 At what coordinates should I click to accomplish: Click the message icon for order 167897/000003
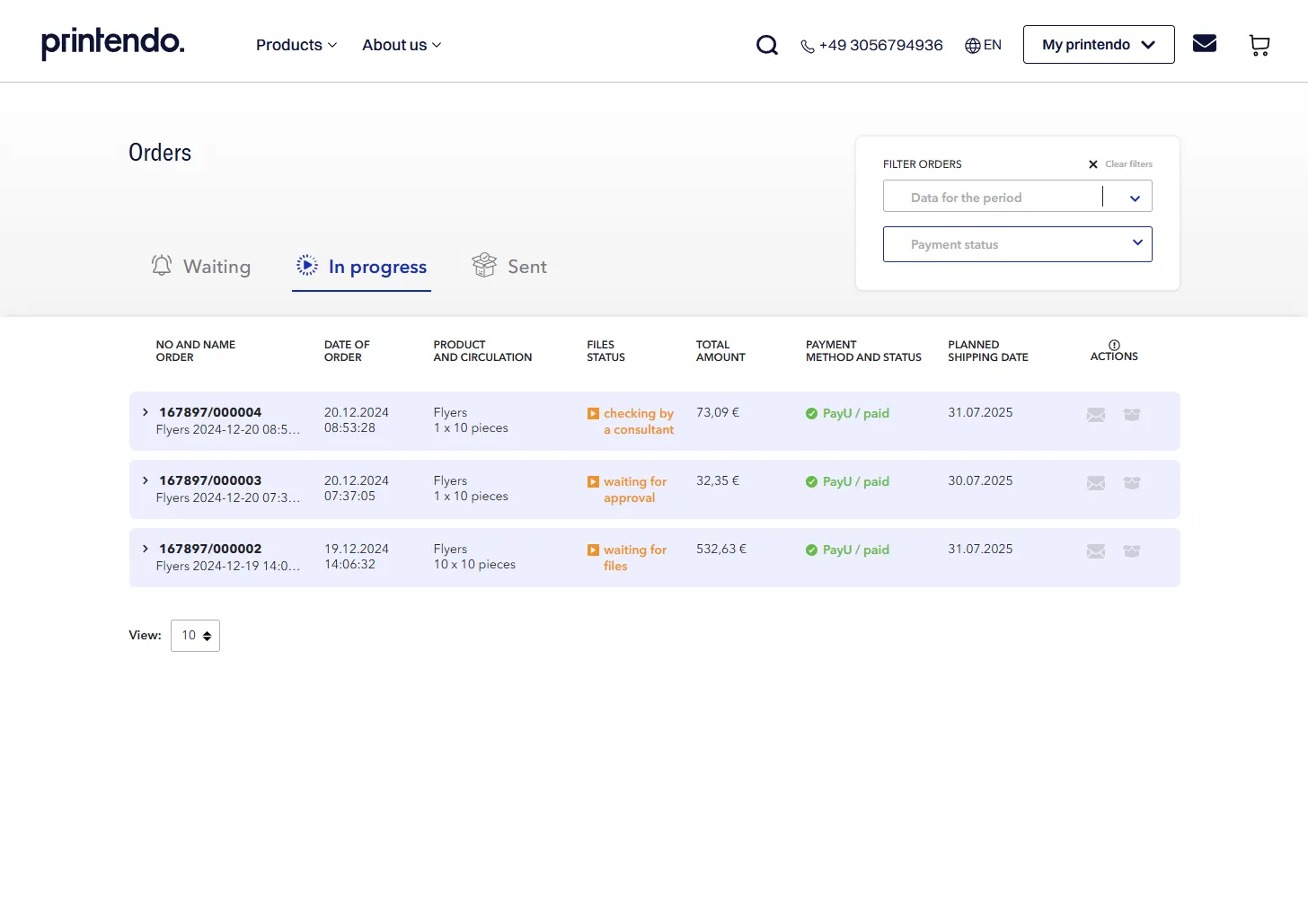(1096, 483)
